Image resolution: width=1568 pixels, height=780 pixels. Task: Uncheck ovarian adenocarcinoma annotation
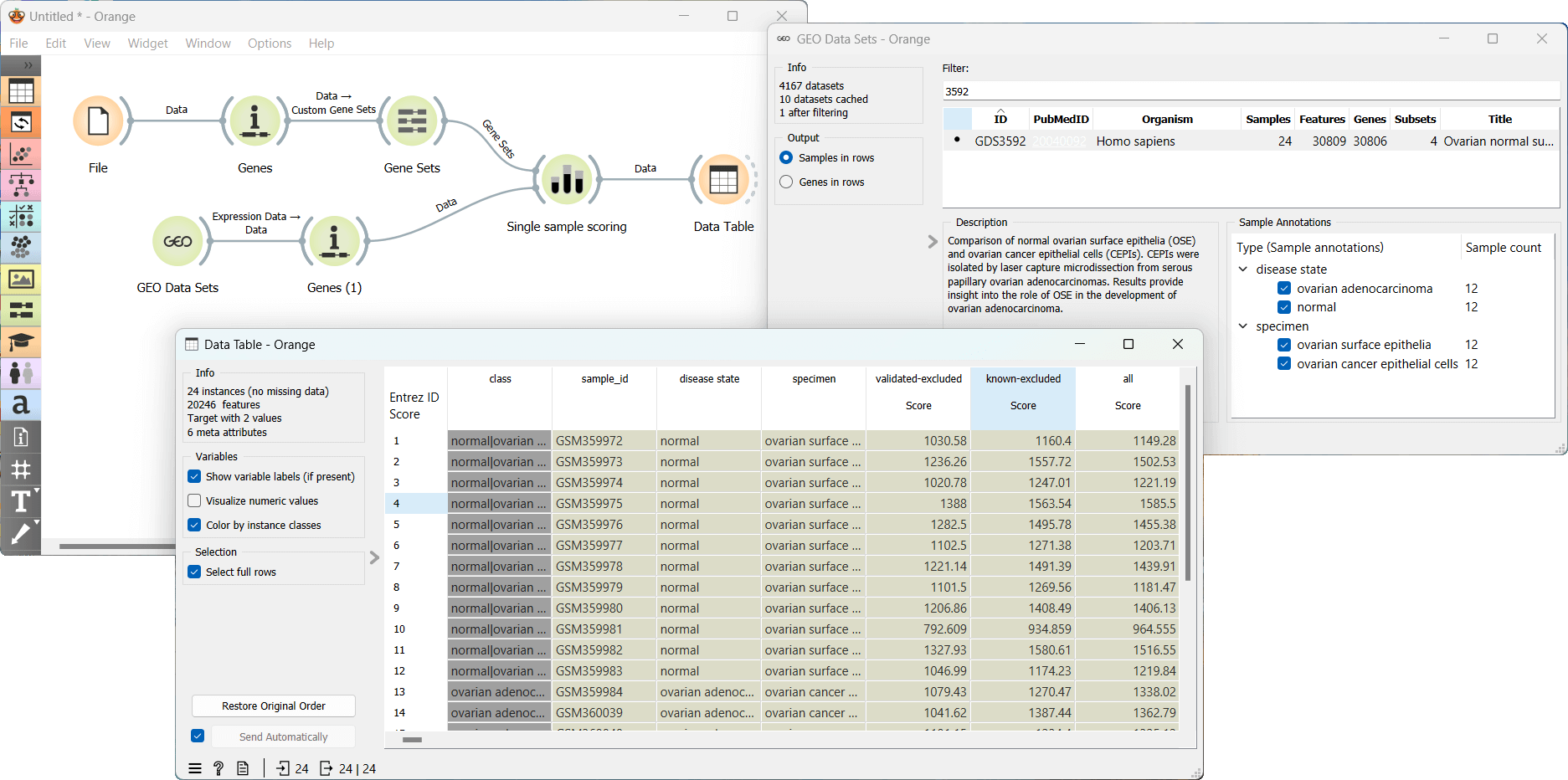click(1284, 288)
